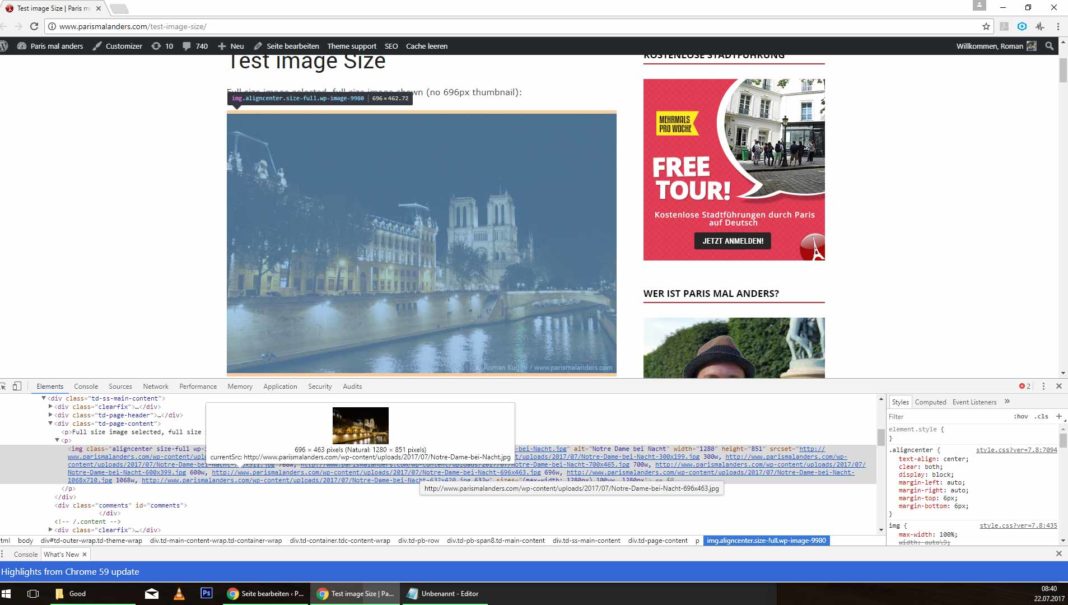Select the div.td-page-content breadcrumb
Image resolution: width=1068 pixels, height=605 pixels.
657,540
